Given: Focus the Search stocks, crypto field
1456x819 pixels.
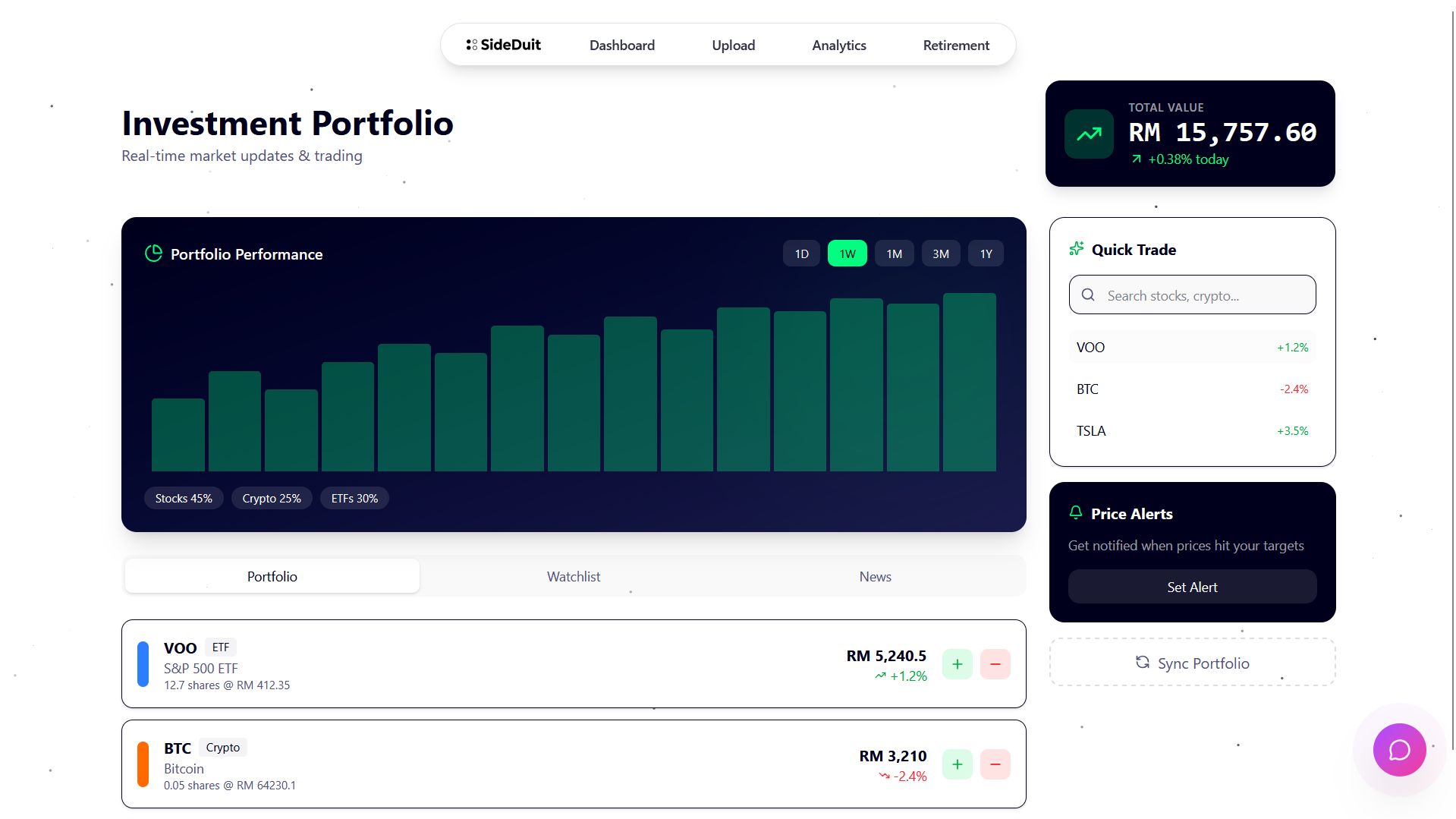Looking at the screenshot, I should (x=1192, y=295).
